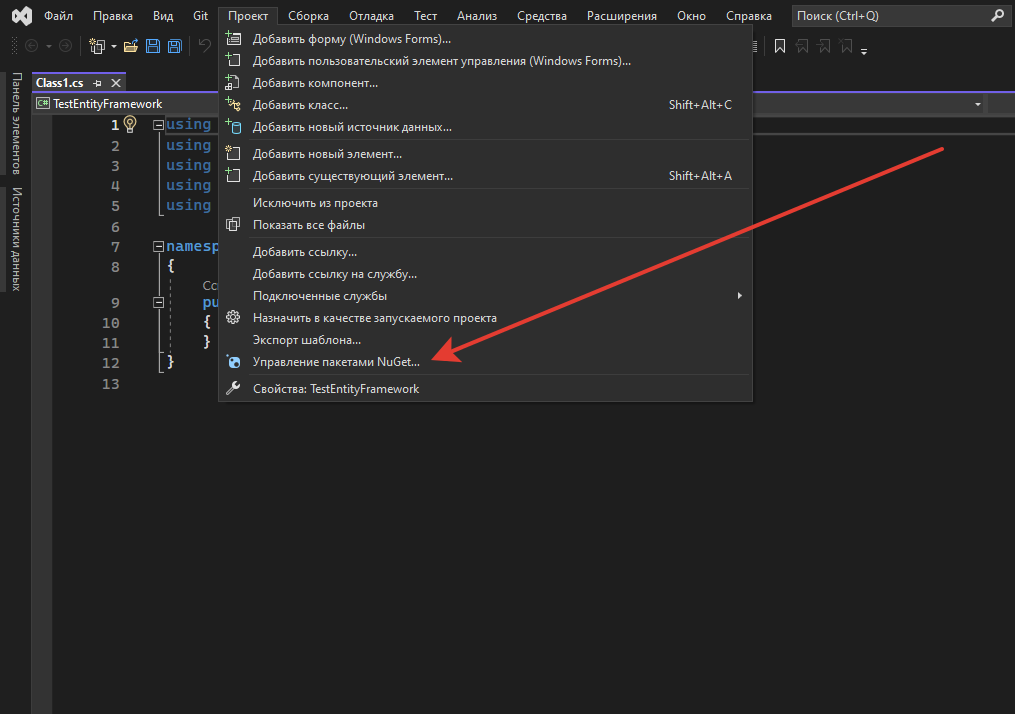The image size is (1015, 714).
Task: Click the Visual Studio logo icon
Action: pyautogui.click(x=20, y=16)
